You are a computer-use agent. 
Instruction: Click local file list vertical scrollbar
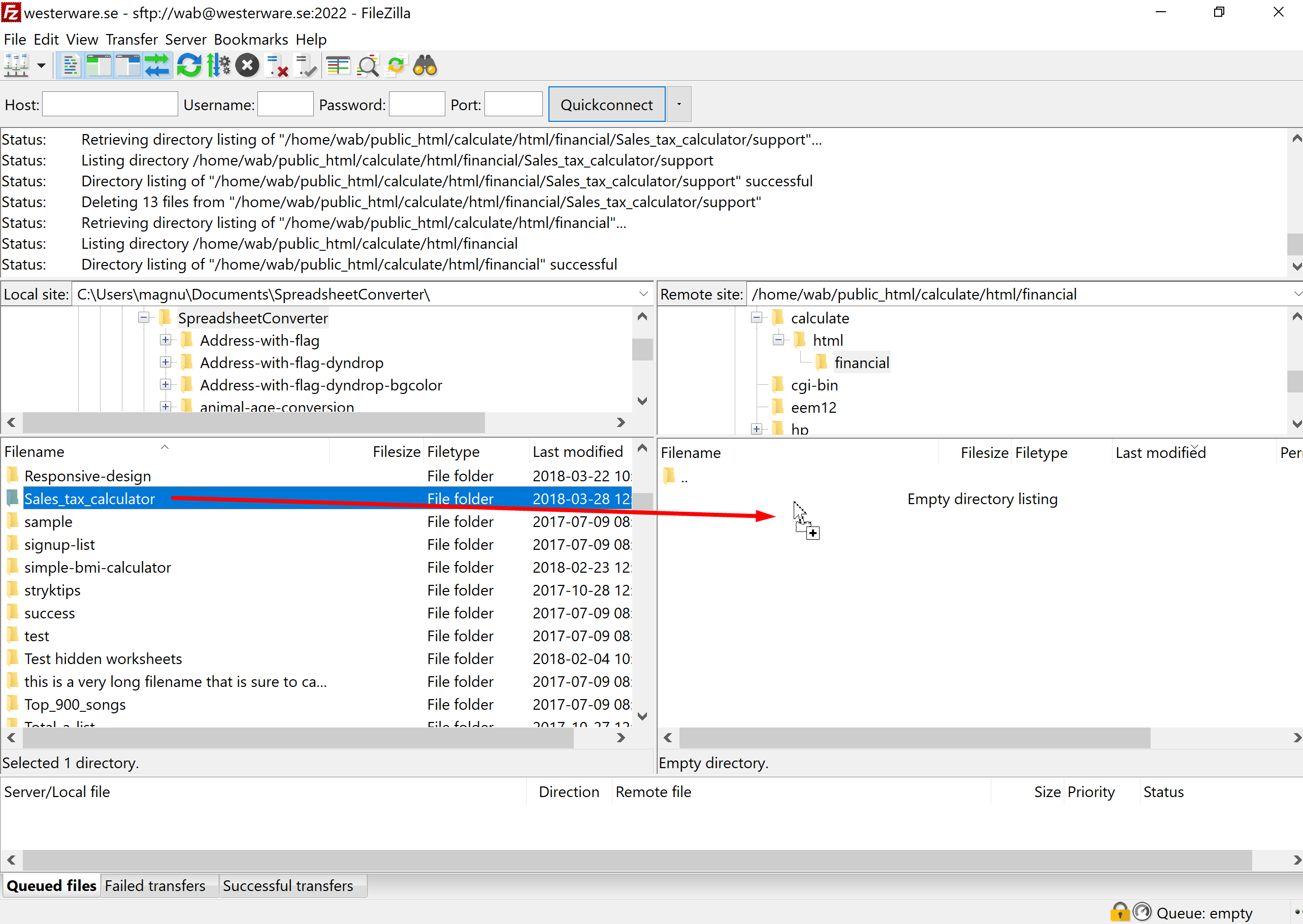pyautogui.click(x=642, y=581)
